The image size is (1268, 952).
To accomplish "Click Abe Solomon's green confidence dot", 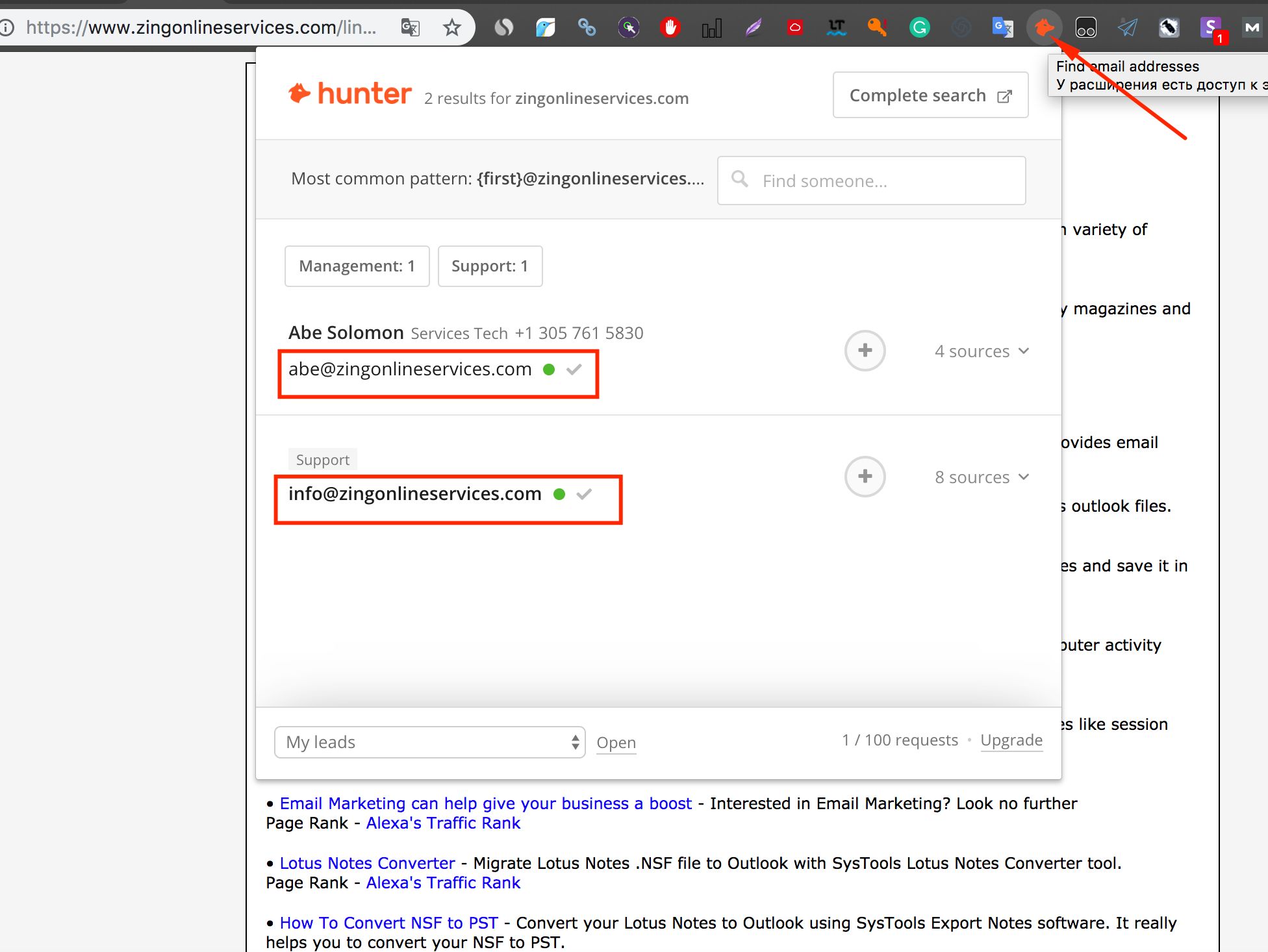I will point(549,369).
